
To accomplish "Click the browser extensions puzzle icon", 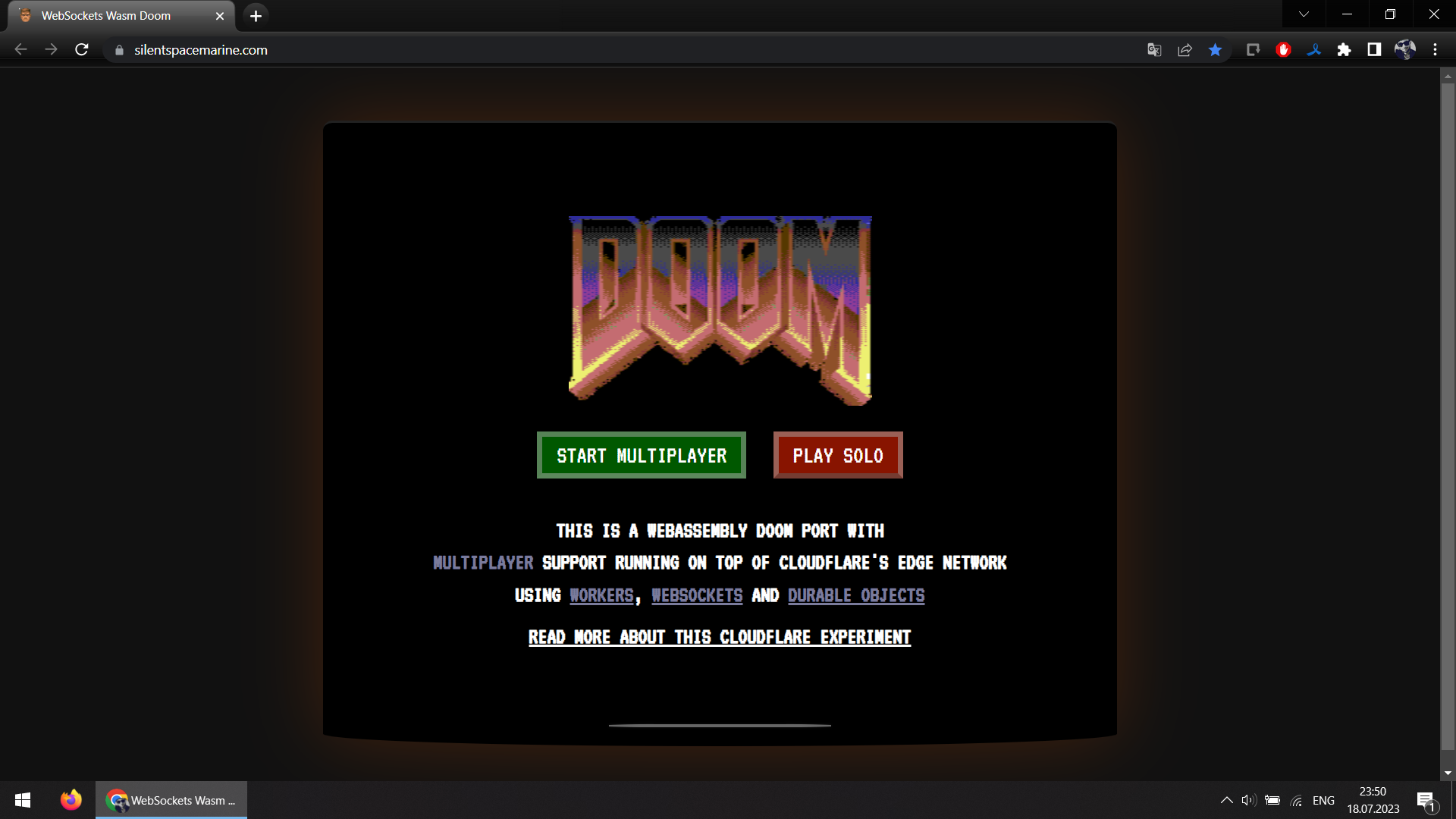I will pos(1344,50).
